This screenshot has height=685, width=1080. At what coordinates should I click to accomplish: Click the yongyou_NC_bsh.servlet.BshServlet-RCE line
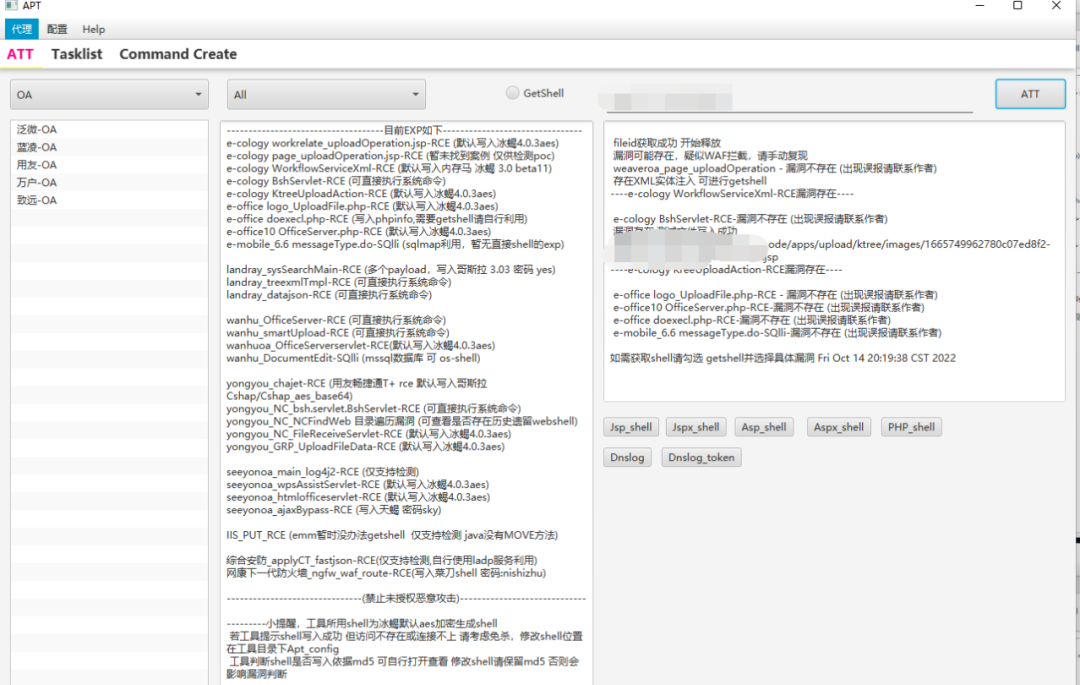tap(374, 408)
